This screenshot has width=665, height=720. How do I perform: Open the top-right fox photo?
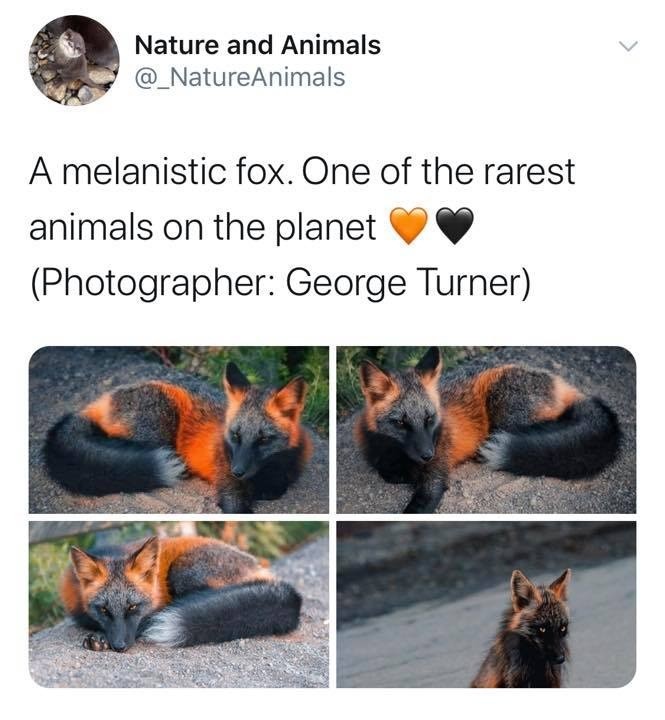coord(486,429)
